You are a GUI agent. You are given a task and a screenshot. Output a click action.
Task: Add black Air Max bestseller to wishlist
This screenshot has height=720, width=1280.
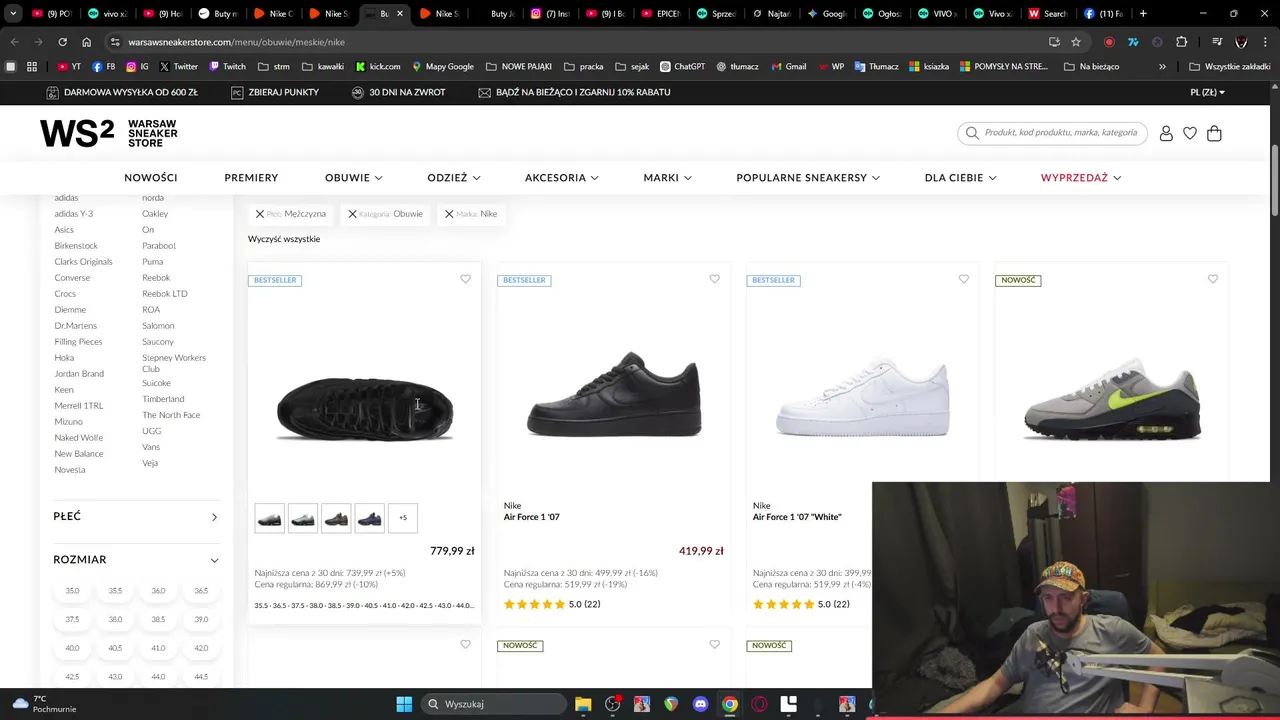pyautogui.click(x=465, y=279)
